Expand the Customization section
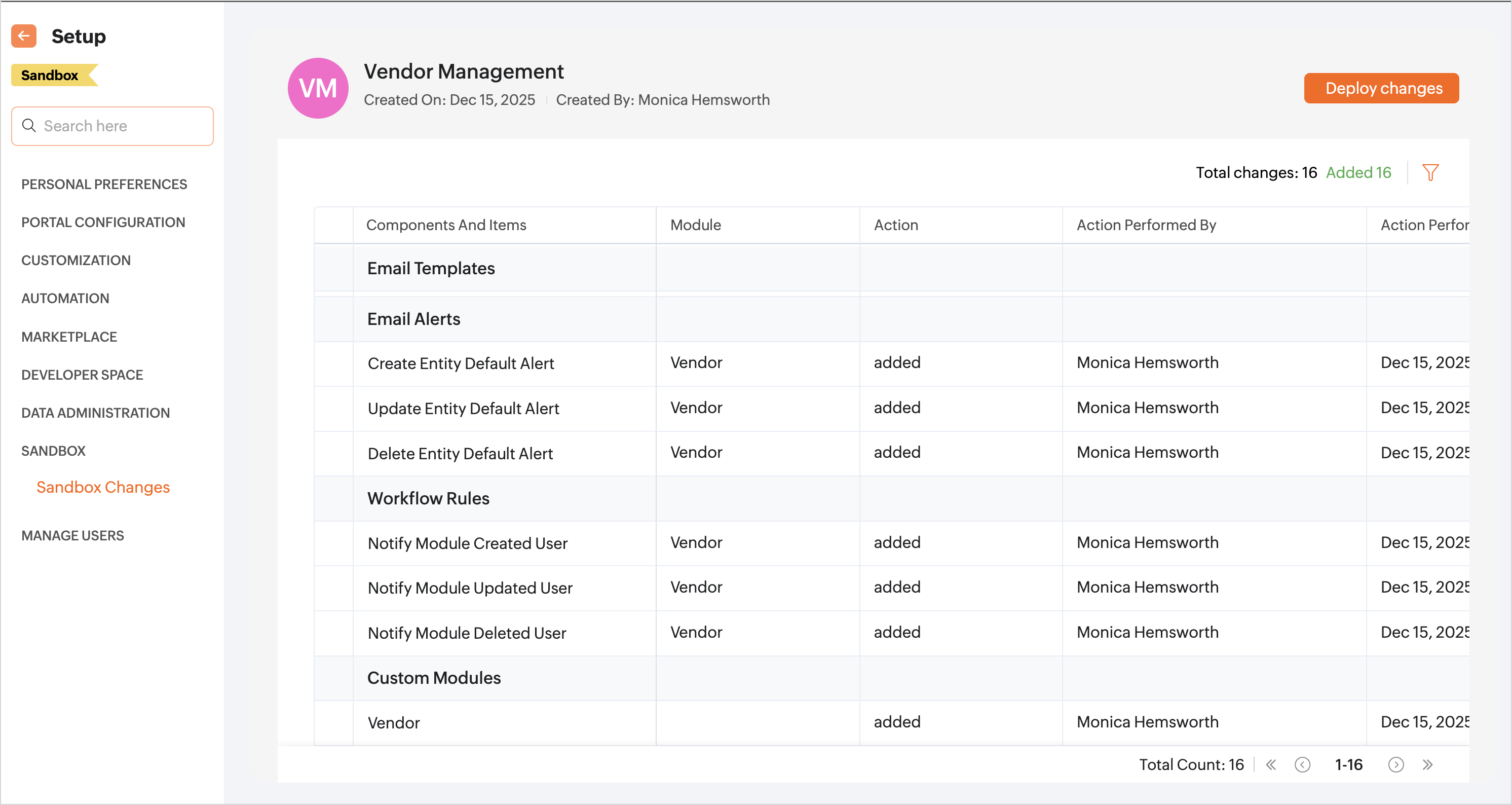1512x805 pixels. pos(75,260)
